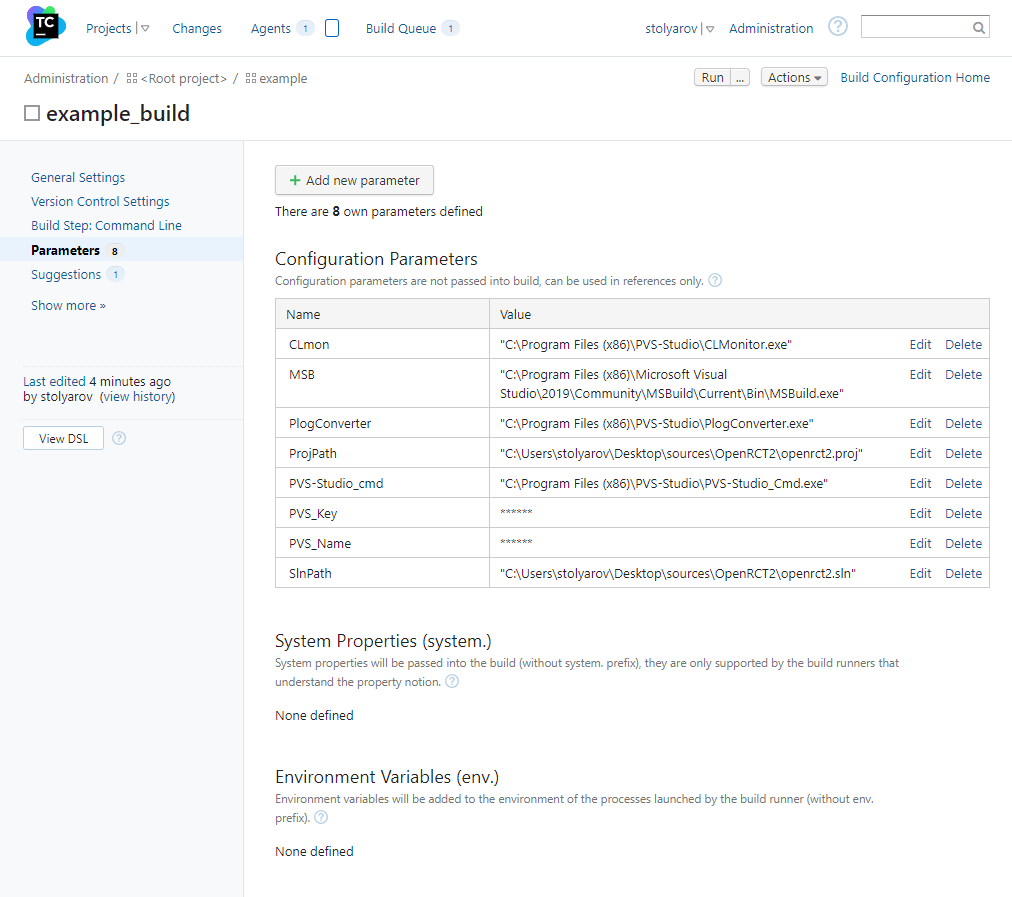Toggle the example_build checkbox icon
This screenshot has height=897, width=1012.
coord(32,114)
